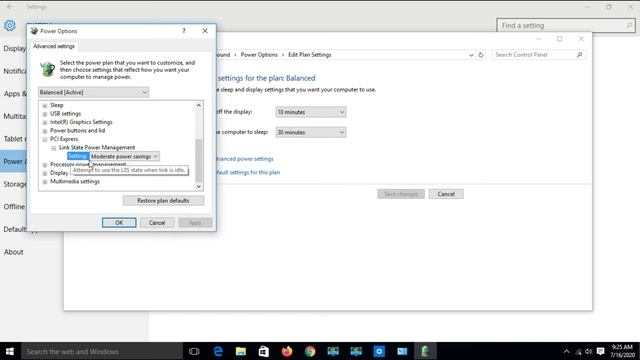Expand the Sleep tree node
Screen dimensions: 640x360
coord(45,105)
